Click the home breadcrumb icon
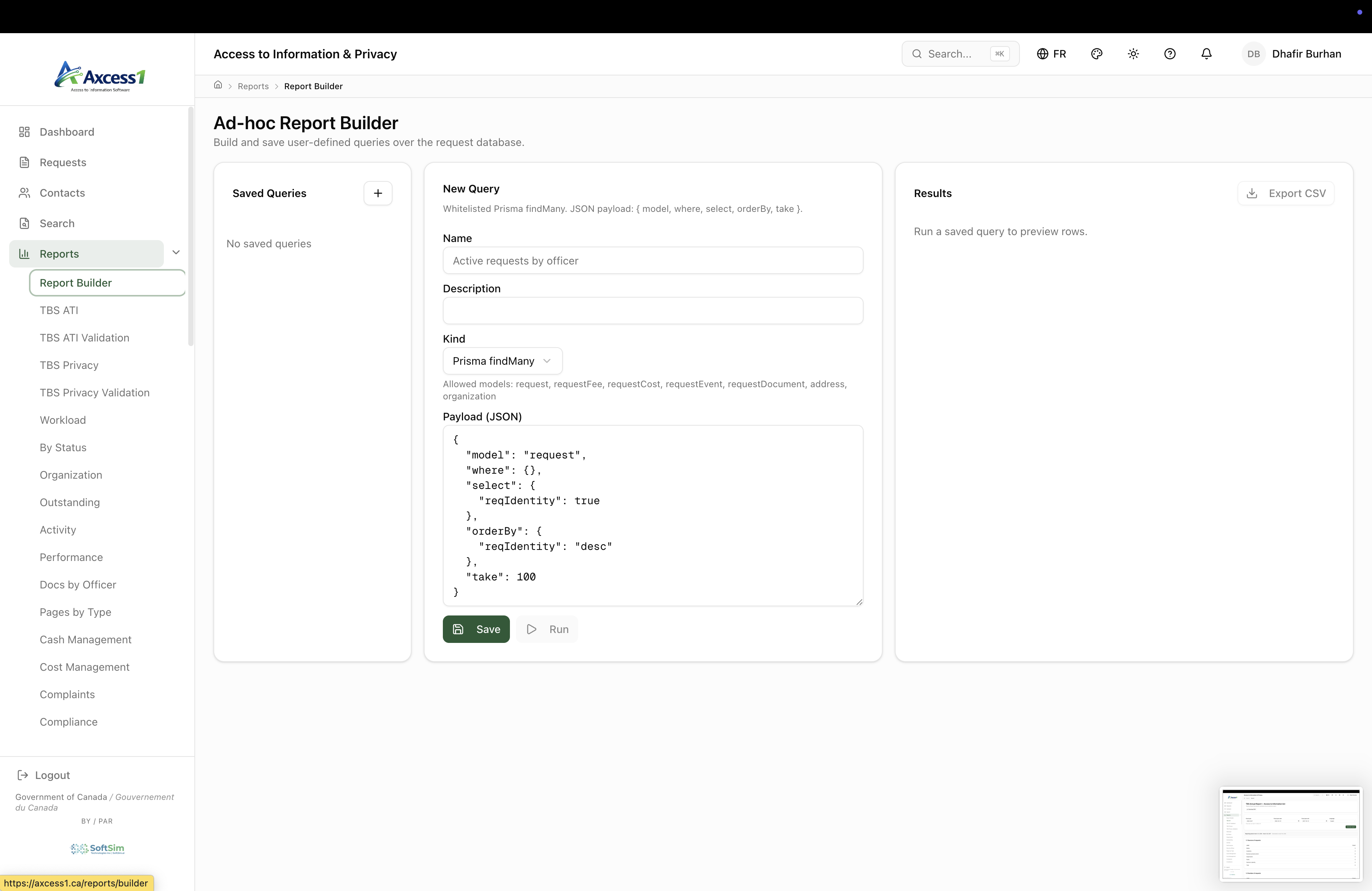 coord(218,85)
